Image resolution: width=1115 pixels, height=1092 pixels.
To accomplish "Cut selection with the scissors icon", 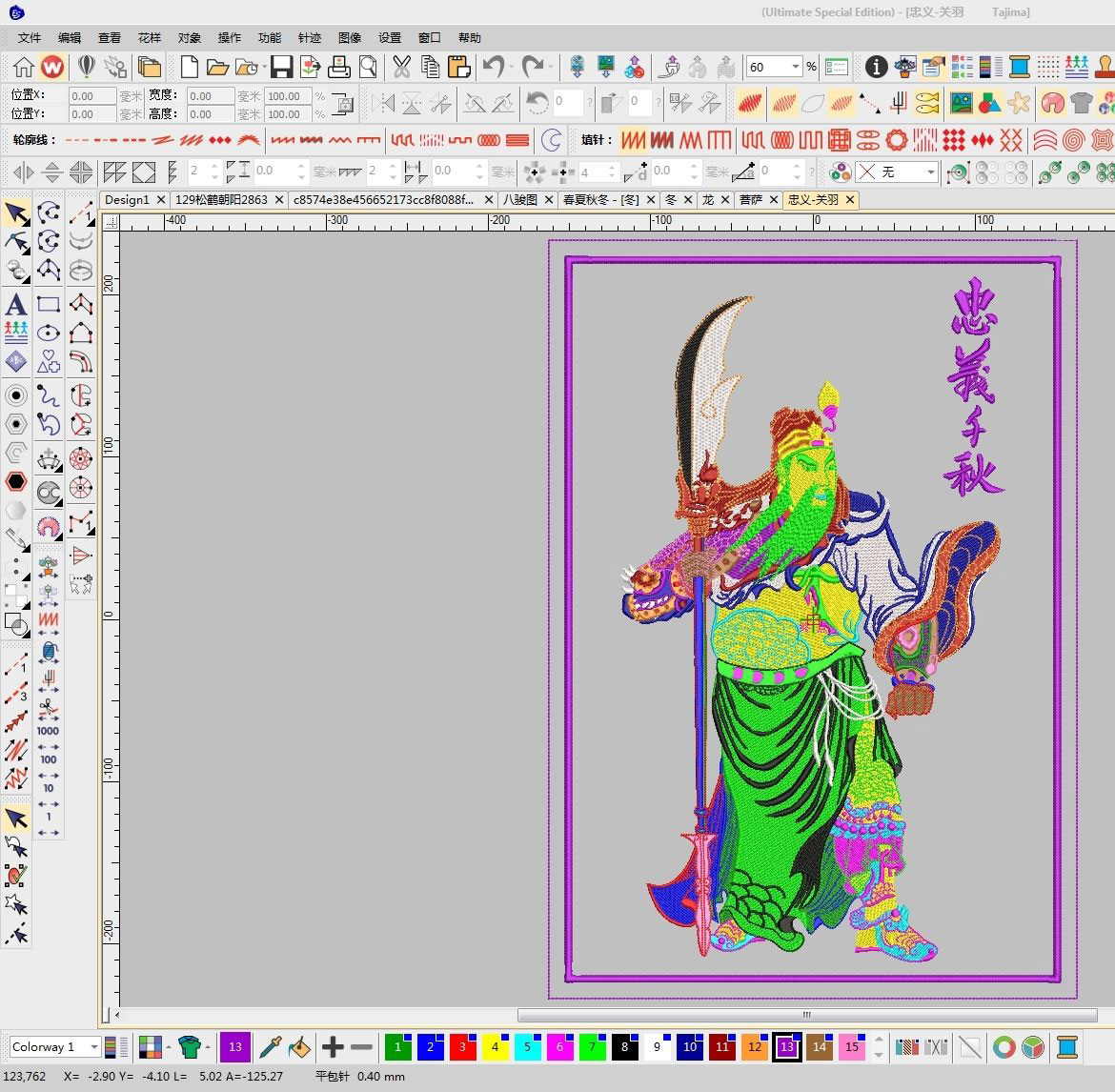I will (x=402, y=68).
